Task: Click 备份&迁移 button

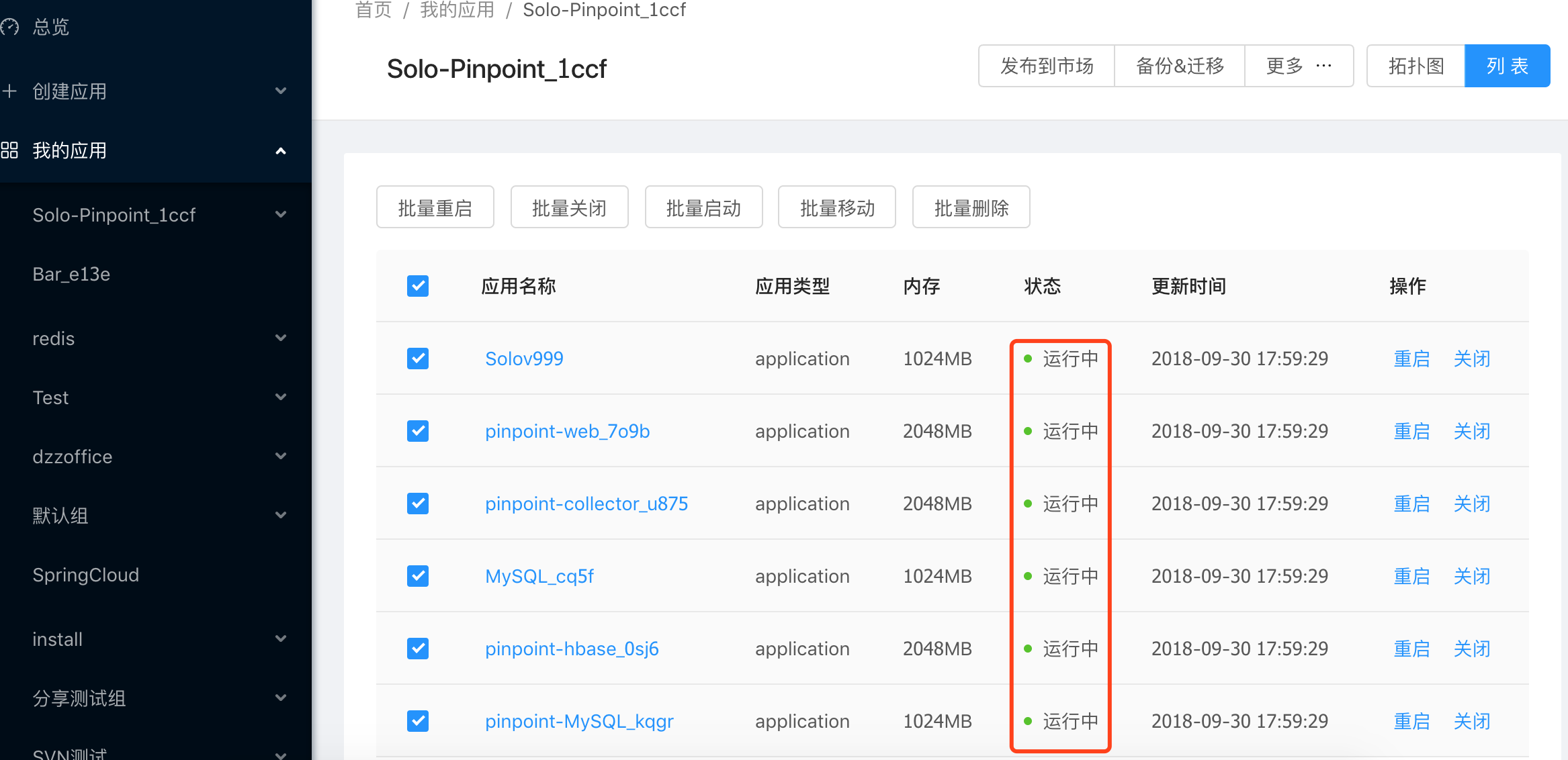Action: point(1180,66)
